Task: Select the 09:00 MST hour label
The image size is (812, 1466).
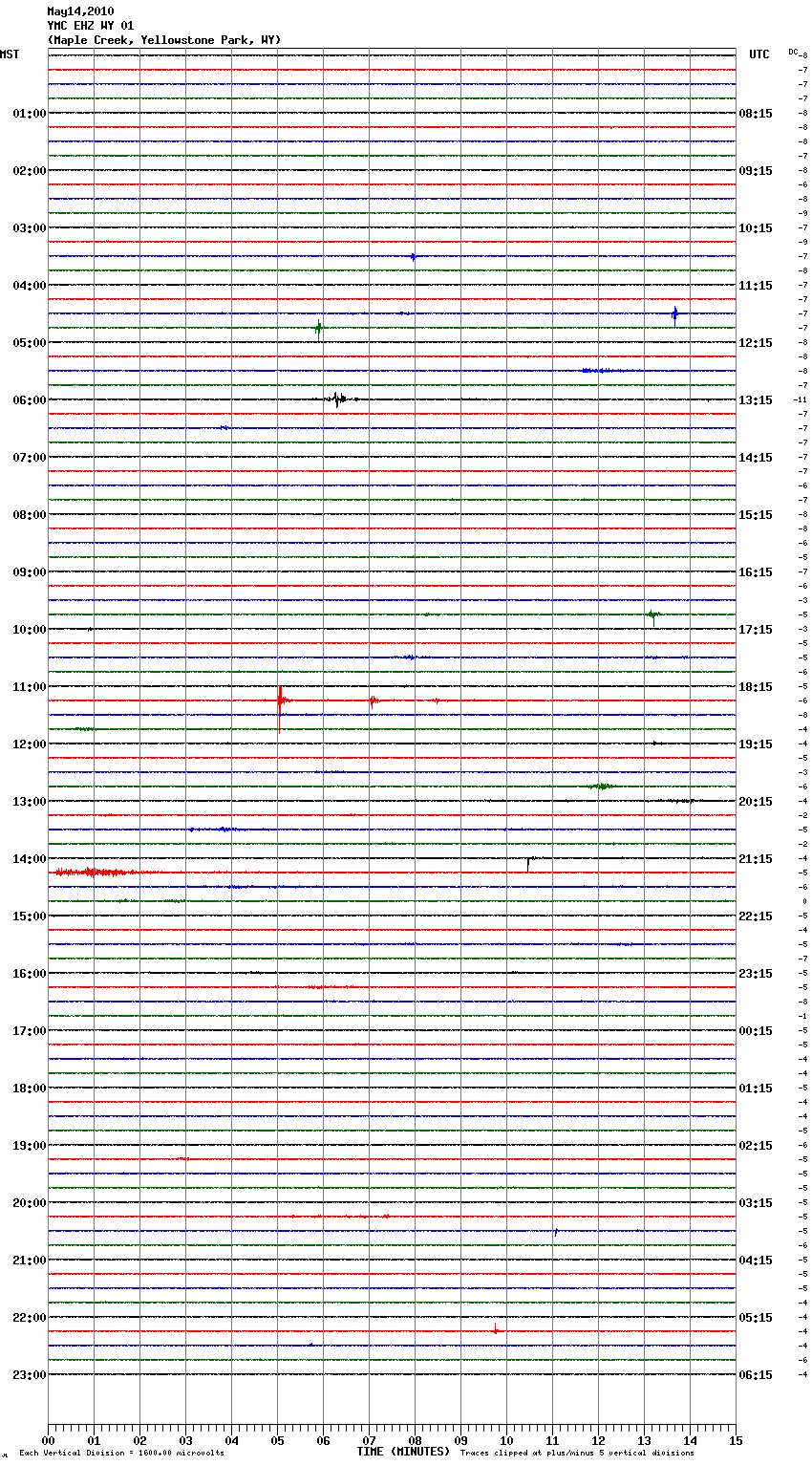Action: pos(30,571)
